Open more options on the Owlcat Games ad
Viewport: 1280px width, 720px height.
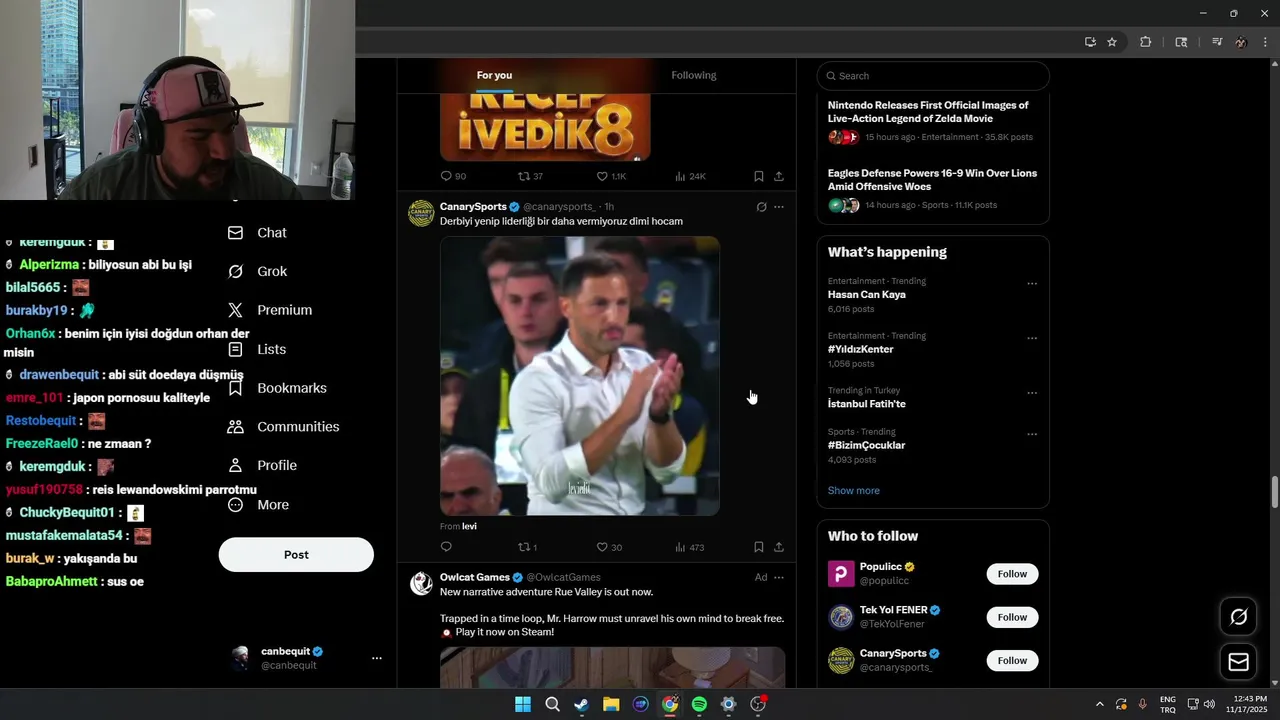pyautogui.click(x=779, y=577)
